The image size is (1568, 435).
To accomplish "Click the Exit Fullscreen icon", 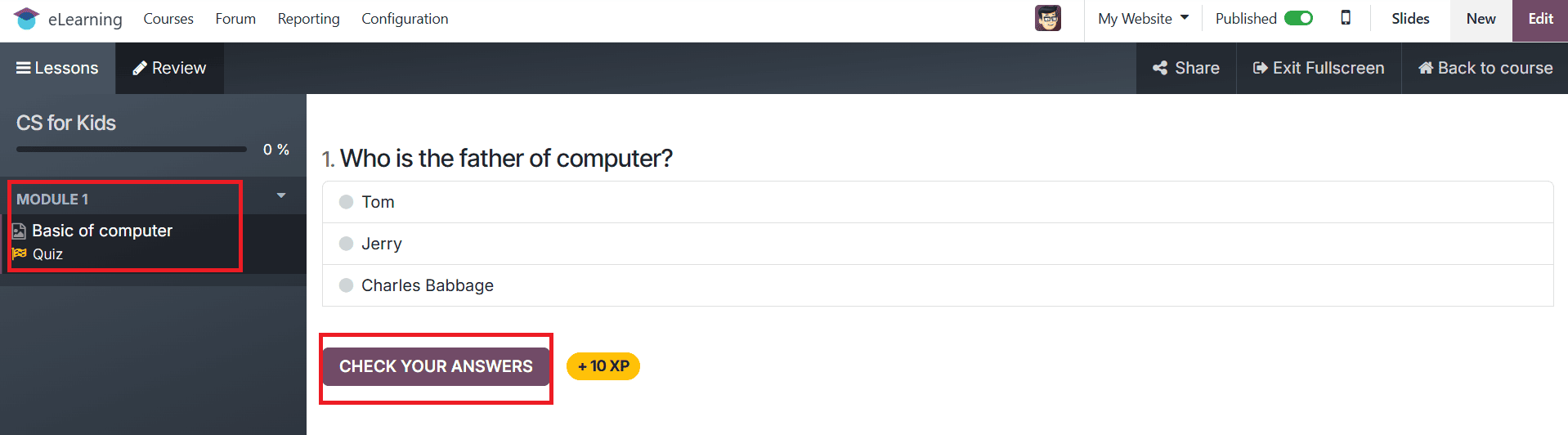I will click(x=1260, y=68).
